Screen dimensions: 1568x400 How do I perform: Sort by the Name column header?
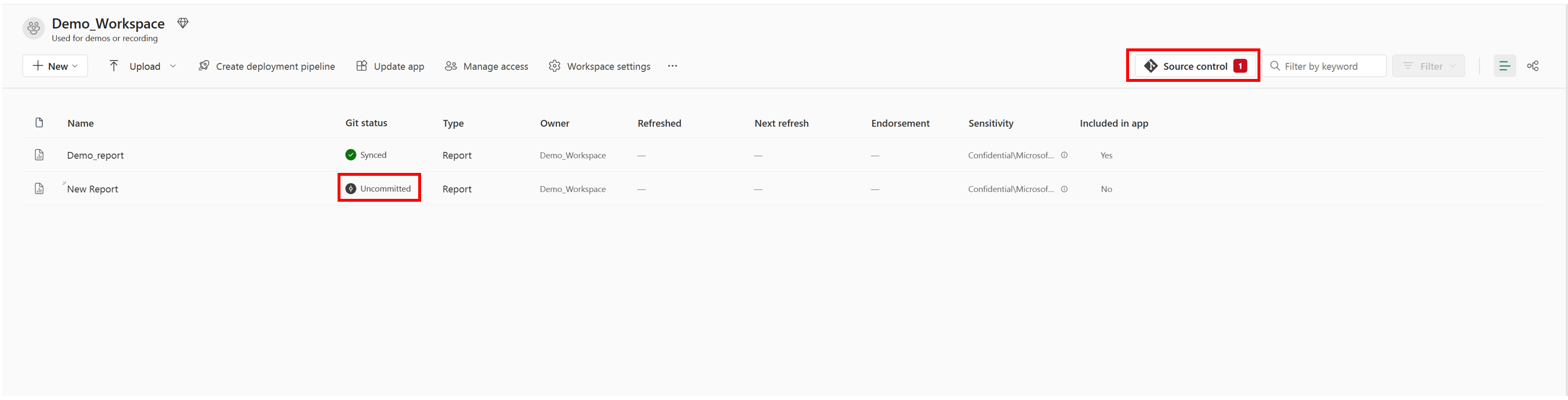[80, 123]
